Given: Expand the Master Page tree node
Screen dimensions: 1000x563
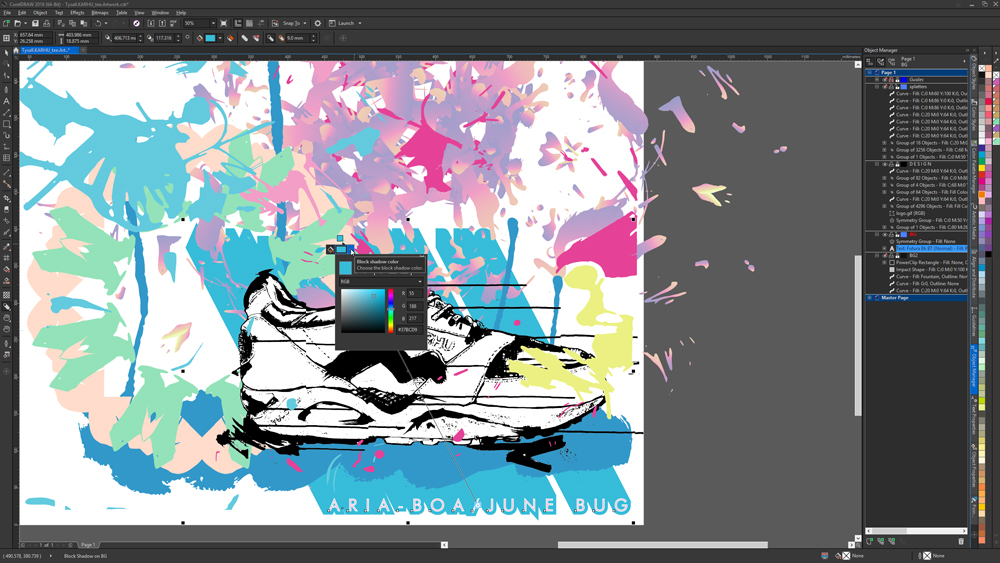Looking at the screenshot, I should (870, 298).
